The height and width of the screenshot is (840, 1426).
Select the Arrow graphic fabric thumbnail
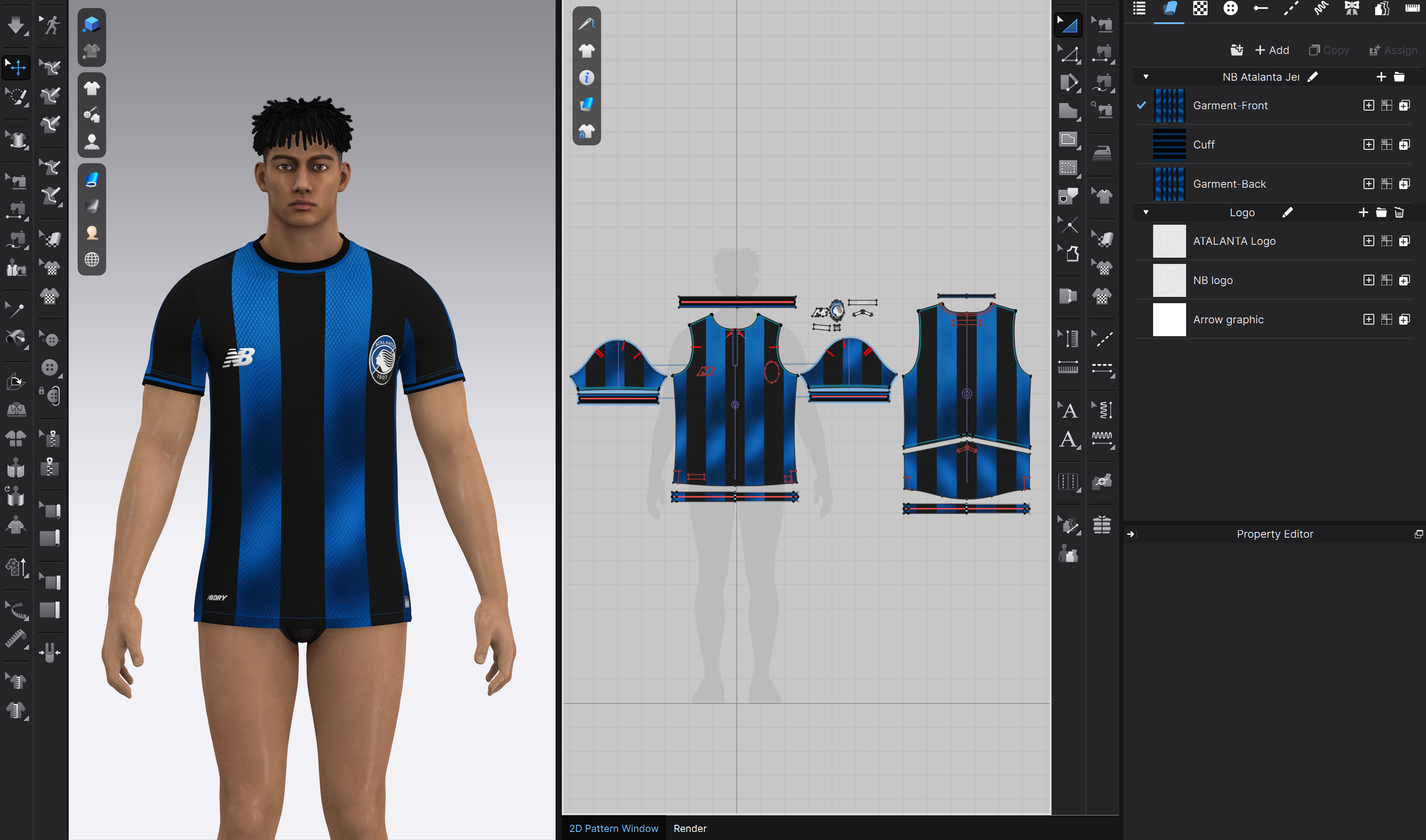coord(1169,320)
